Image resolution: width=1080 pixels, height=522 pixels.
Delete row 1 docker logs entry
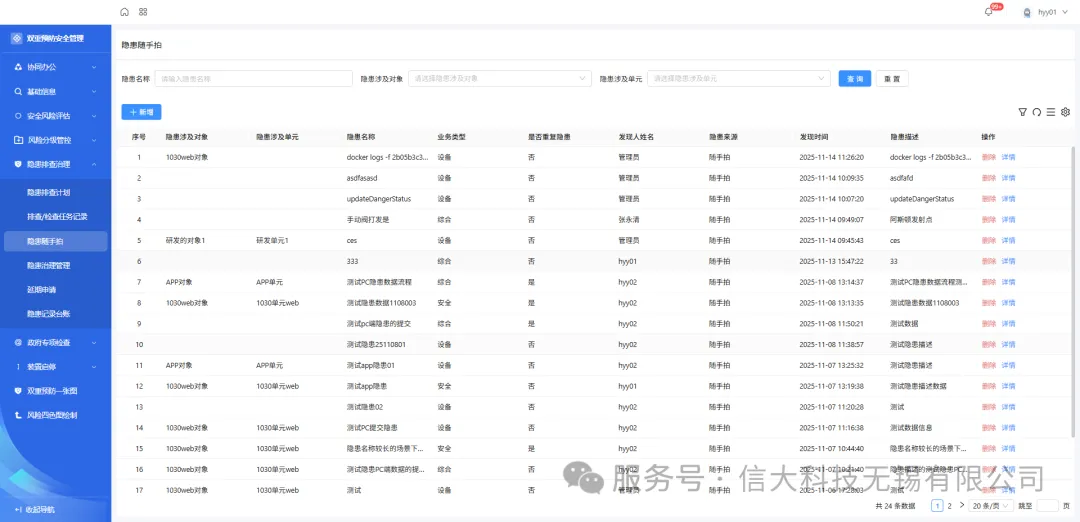click(x=988, y=157)
